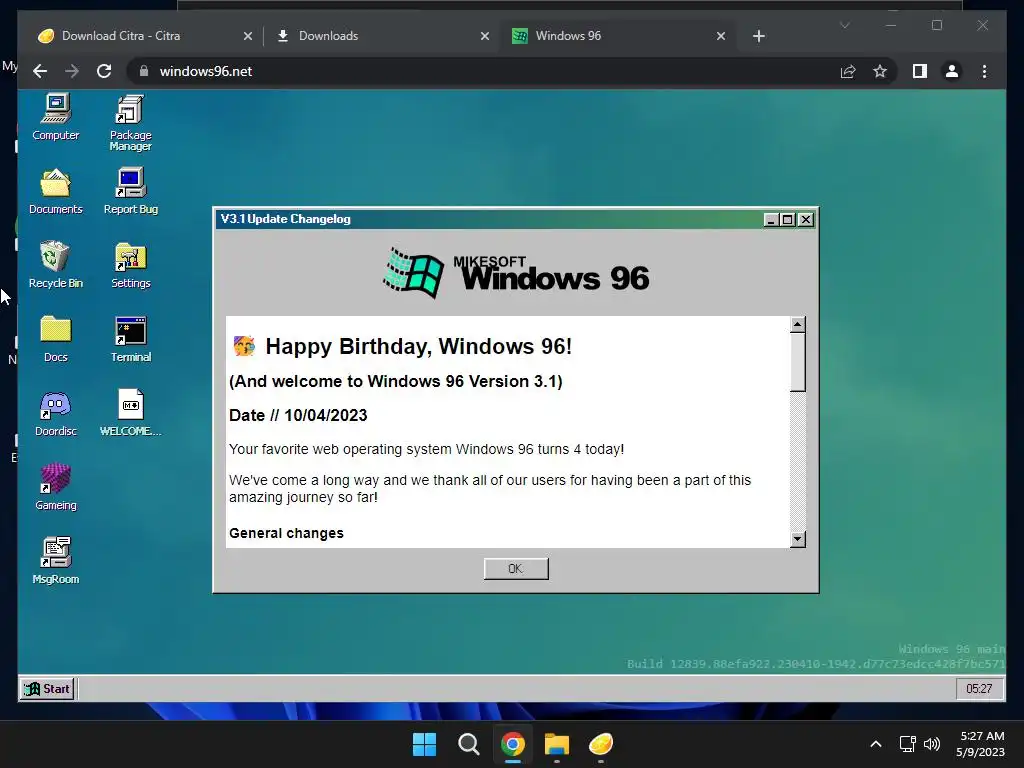Click the Windows 96 Start button

[47, 688]
